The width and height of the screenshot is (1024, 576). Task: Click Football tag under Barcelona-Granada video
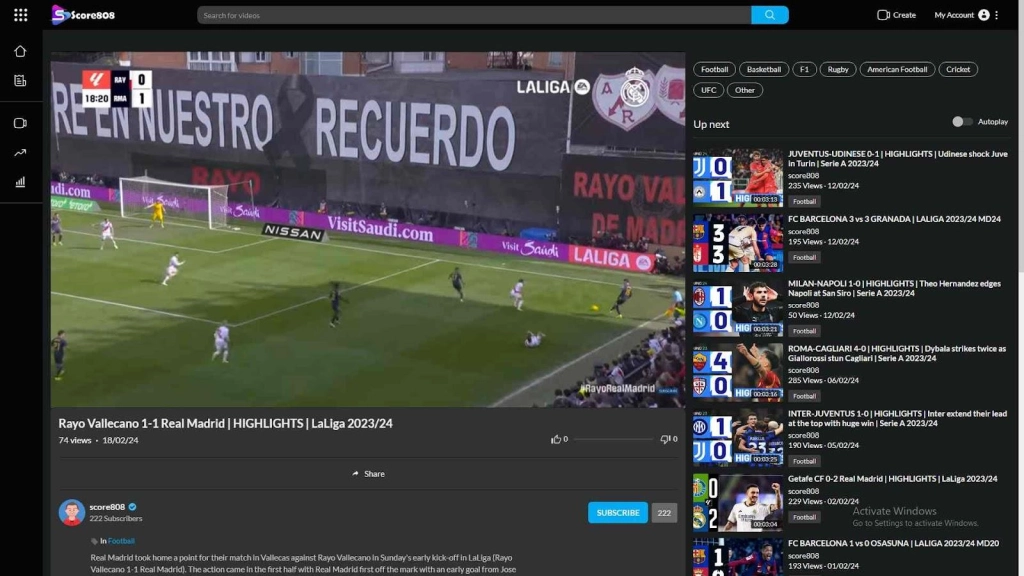(804, 257)
